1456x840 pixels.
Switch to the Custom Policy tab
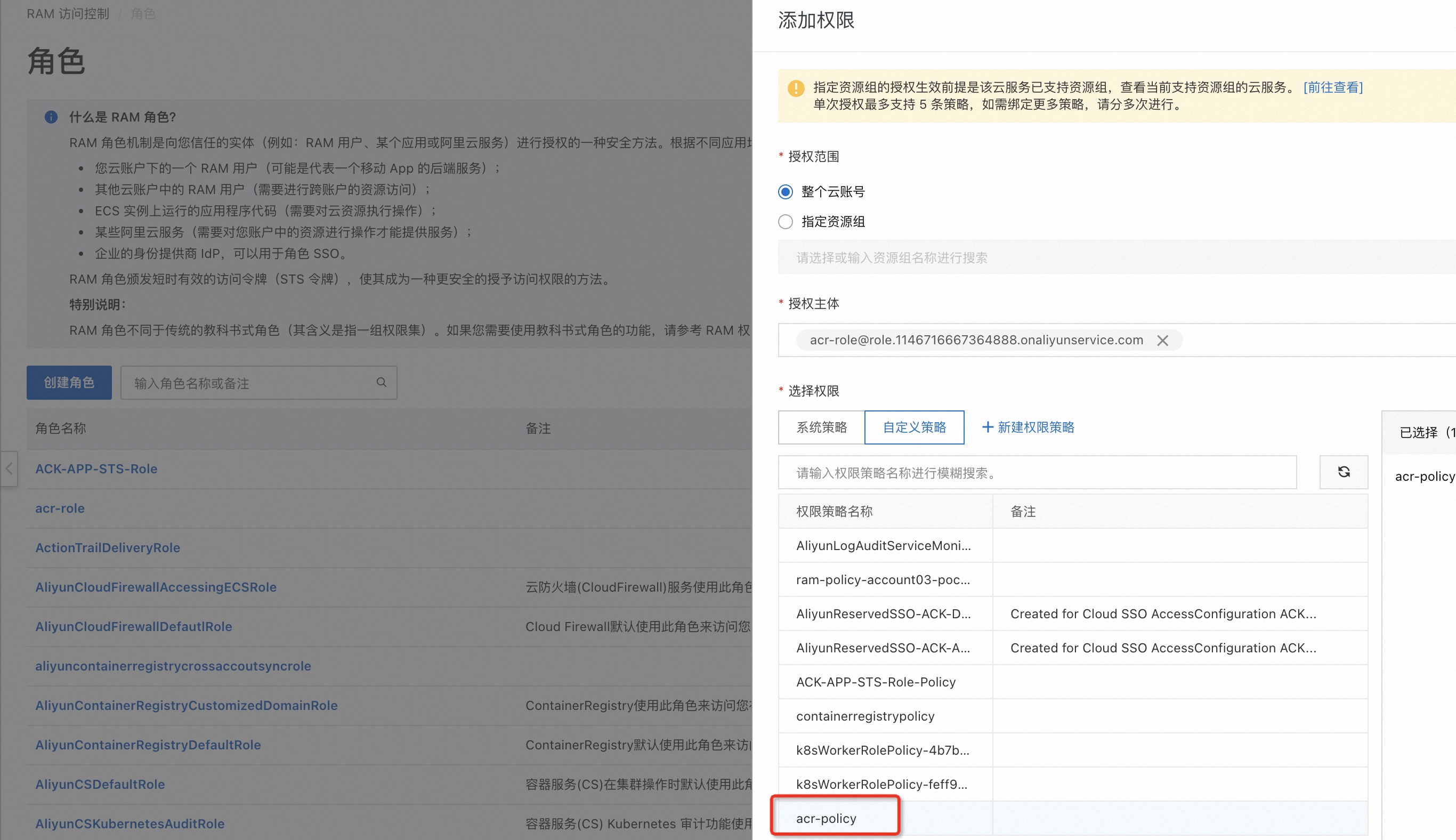914,427
